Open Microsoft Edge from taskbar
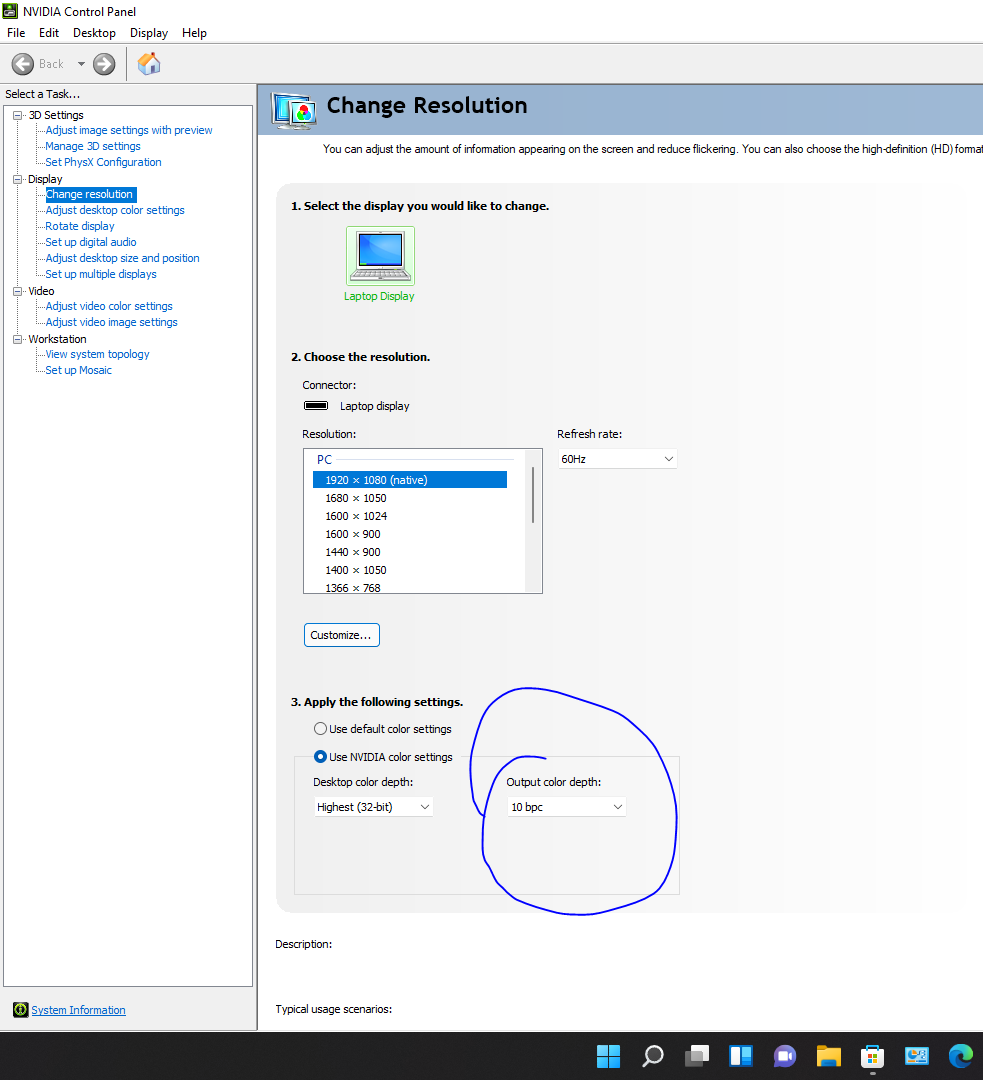 [961, 1056]
